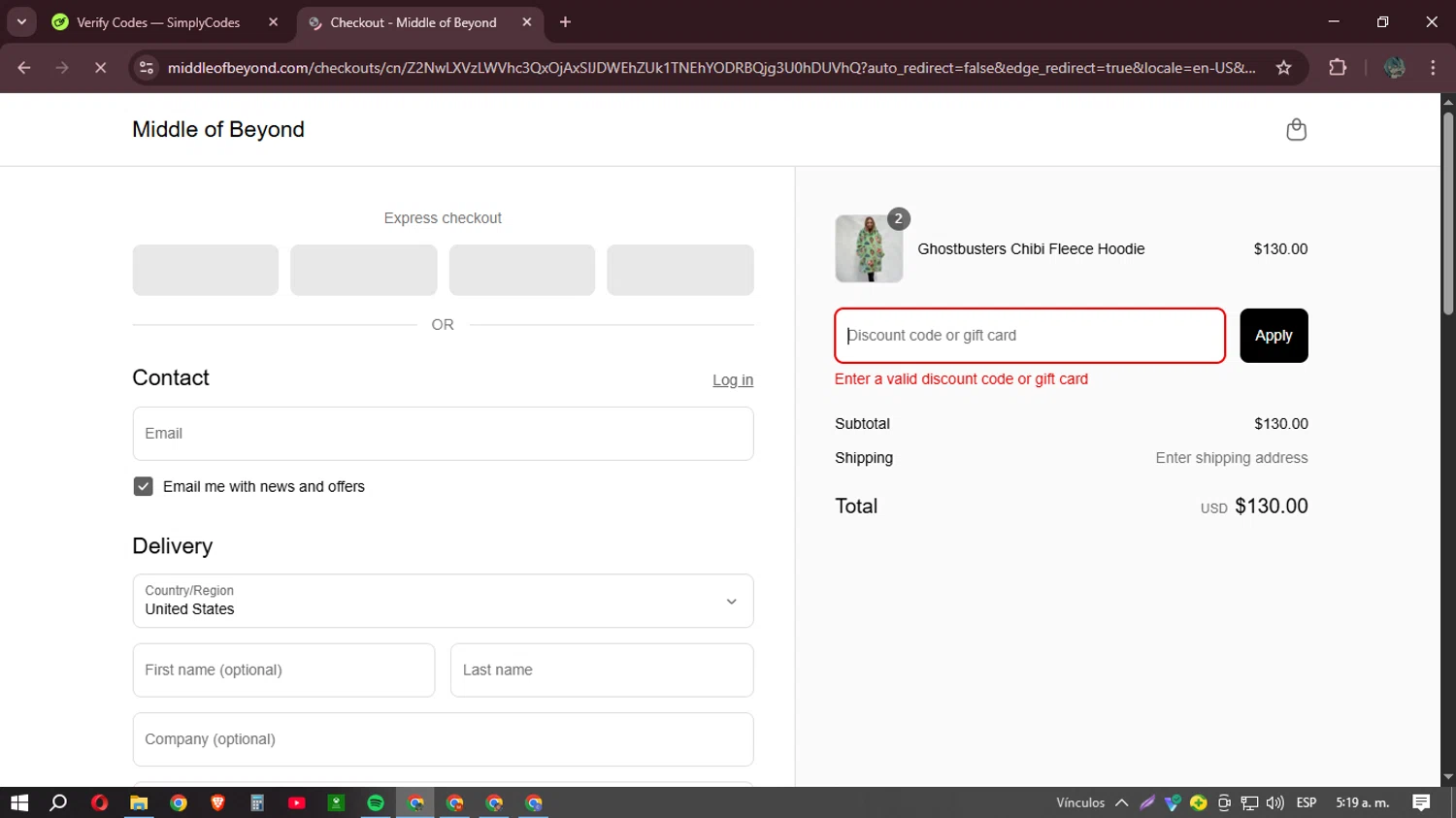Click the Total USD $130.00 amount
Screen dimensions: 1456x818
click(x=1271, y=506)
